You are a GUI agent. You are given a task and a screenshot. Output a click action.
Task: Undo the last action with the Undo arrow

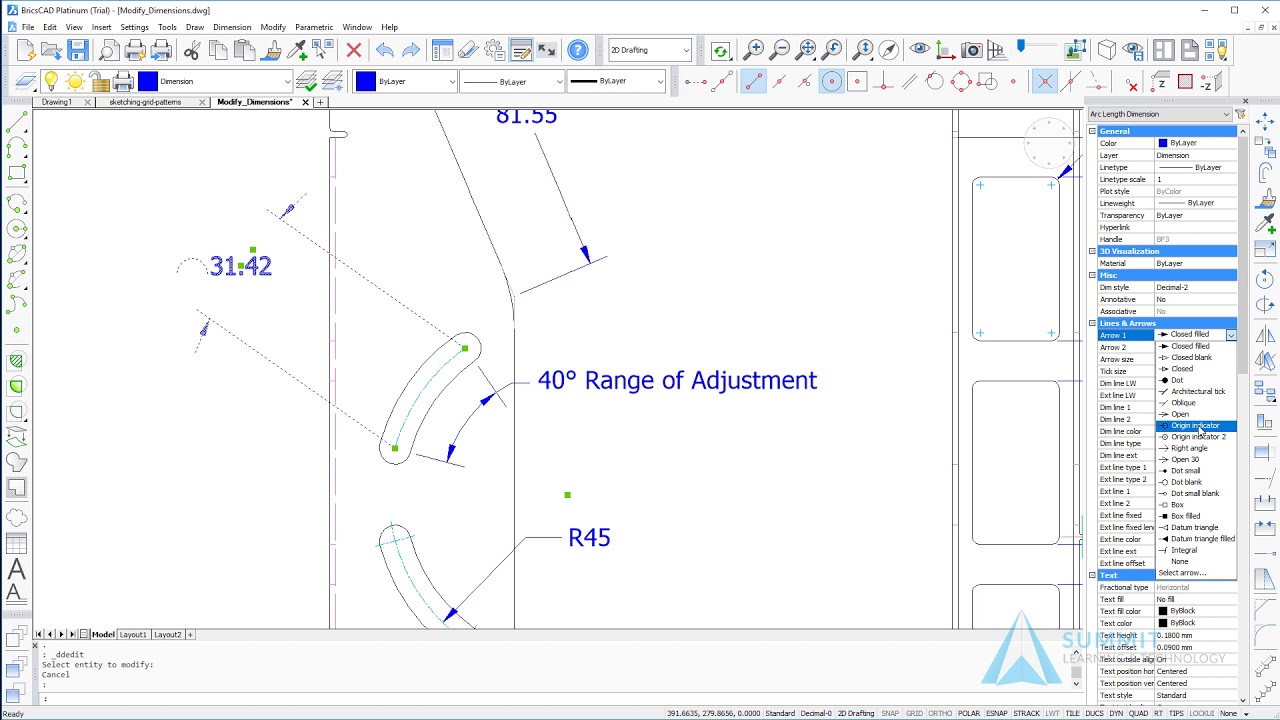(x=384, y=50)
